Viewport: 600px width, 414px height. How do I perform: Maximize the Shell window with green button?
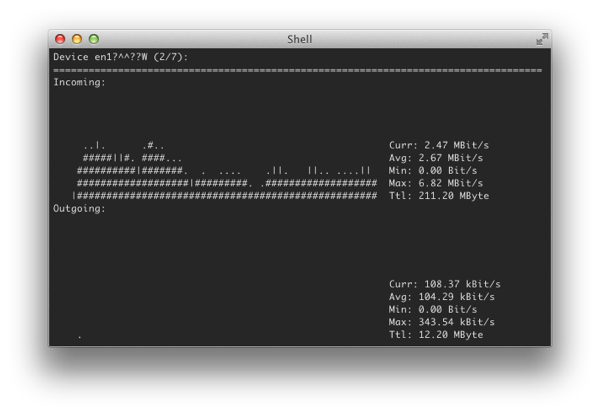[x=94, y=39]
